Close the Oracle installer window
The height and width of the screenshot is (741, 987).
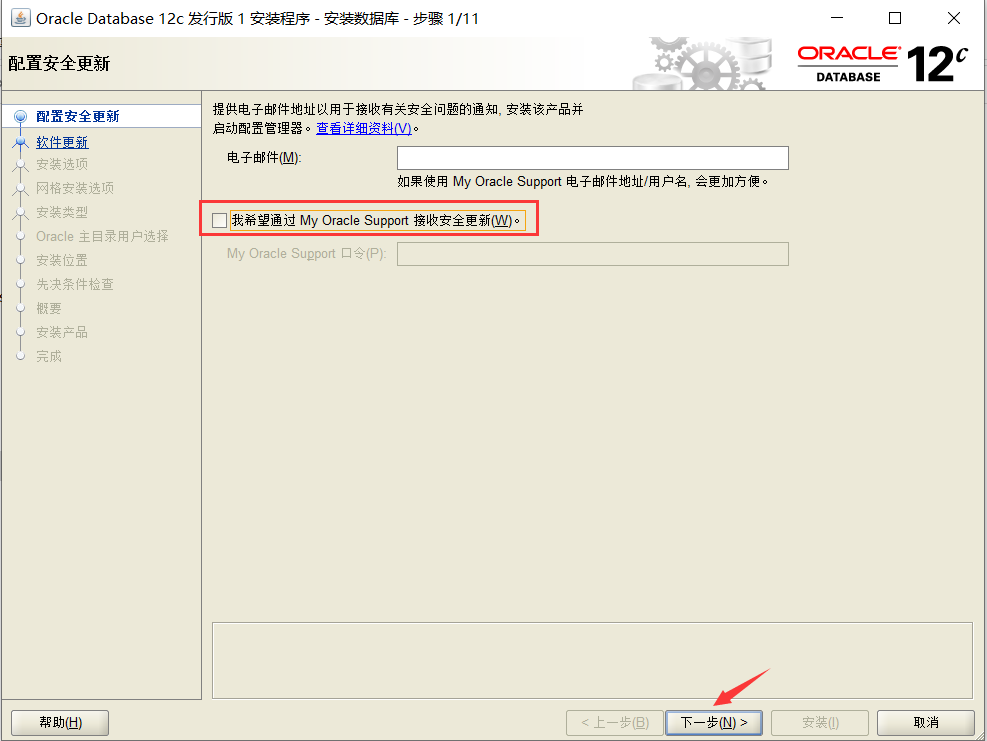(954, 18)
